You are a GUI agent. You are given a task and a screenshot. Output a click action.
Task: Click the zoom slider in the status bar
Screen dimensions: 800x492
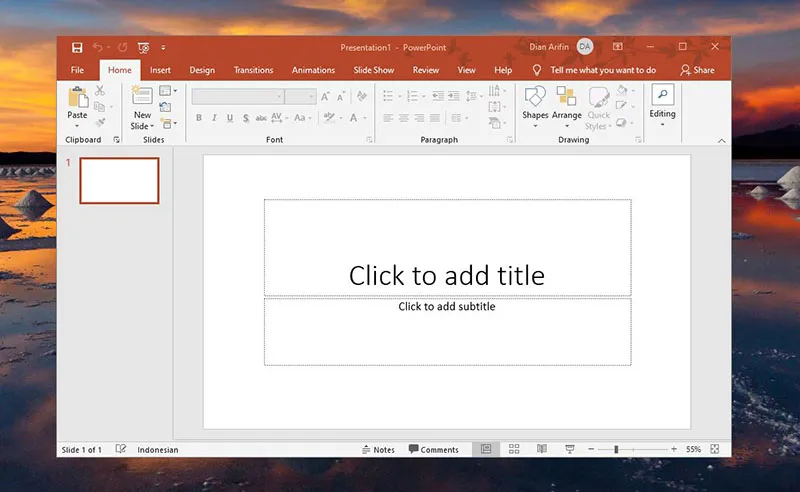(616, 450)
